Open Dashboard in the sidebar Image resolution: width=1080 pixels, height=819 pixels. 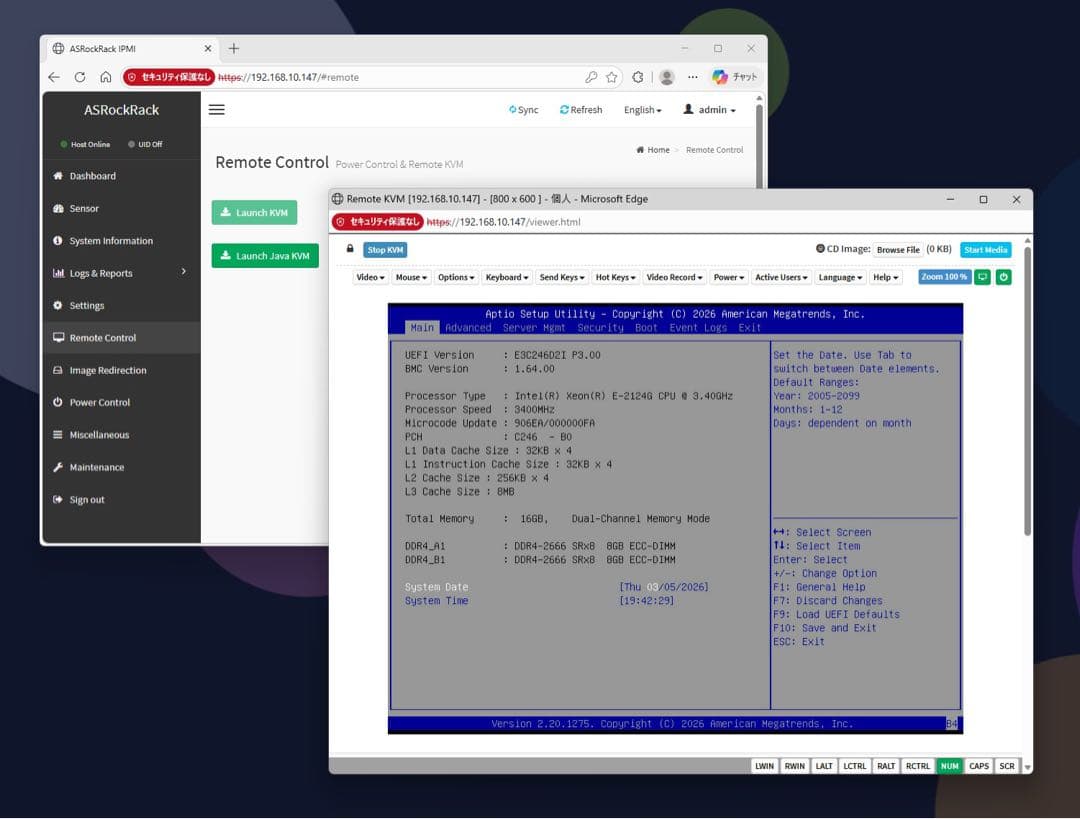pyautogui.click(x=122, y=176)
